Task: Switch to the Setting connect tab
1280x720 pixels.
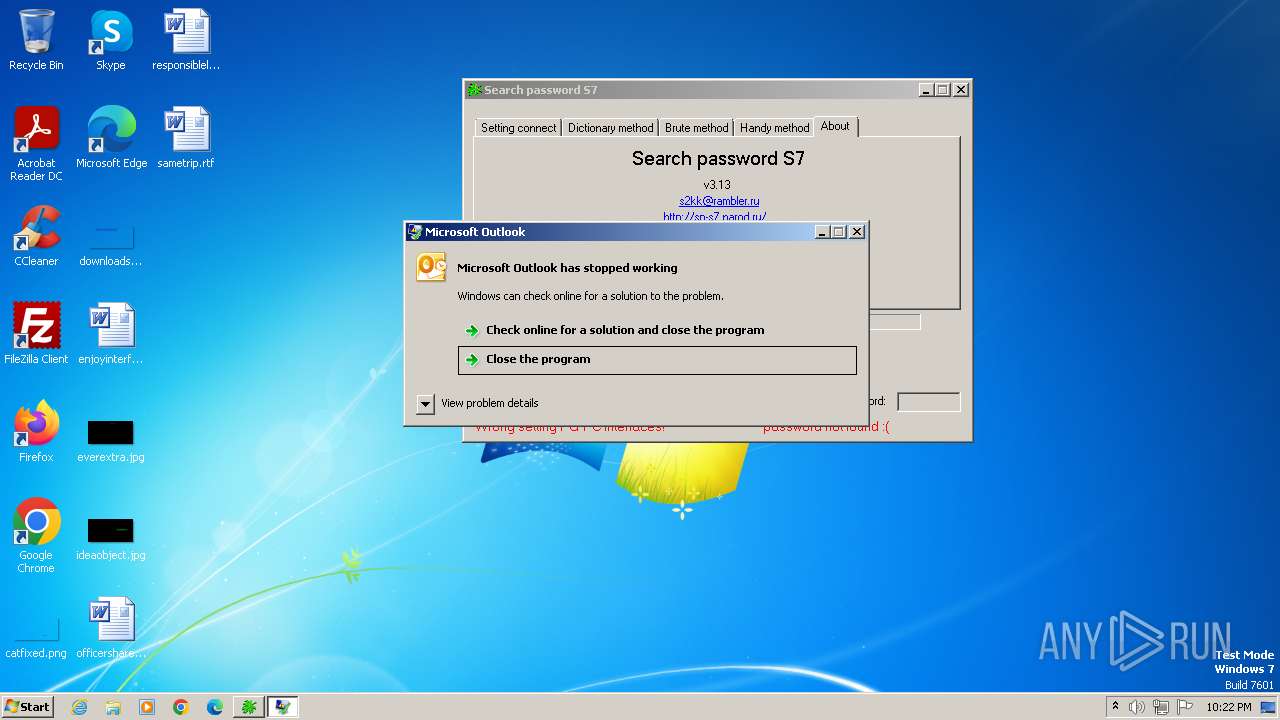Action: tap(519, 128)
